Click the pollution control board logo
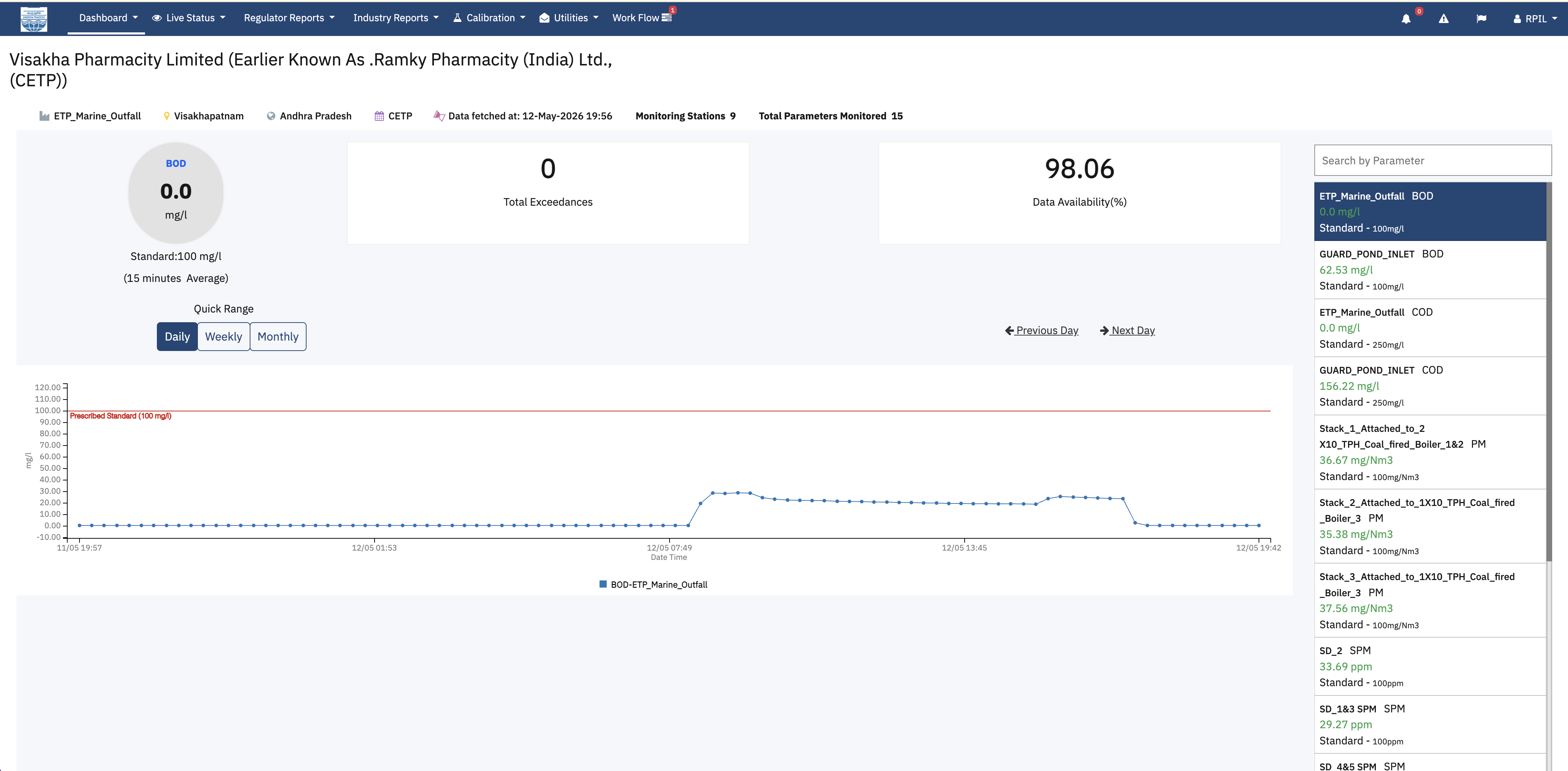 (34, 19)
